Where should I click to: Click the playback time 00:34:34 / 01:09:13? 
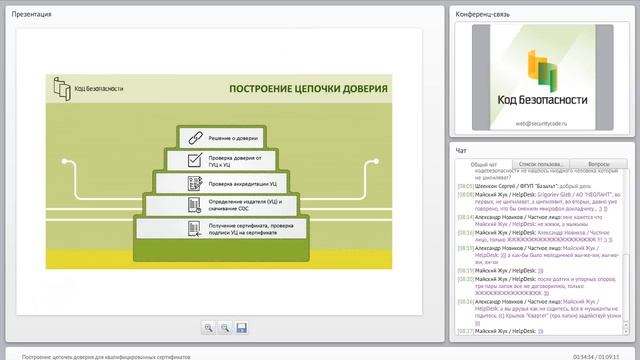point(596,357)
